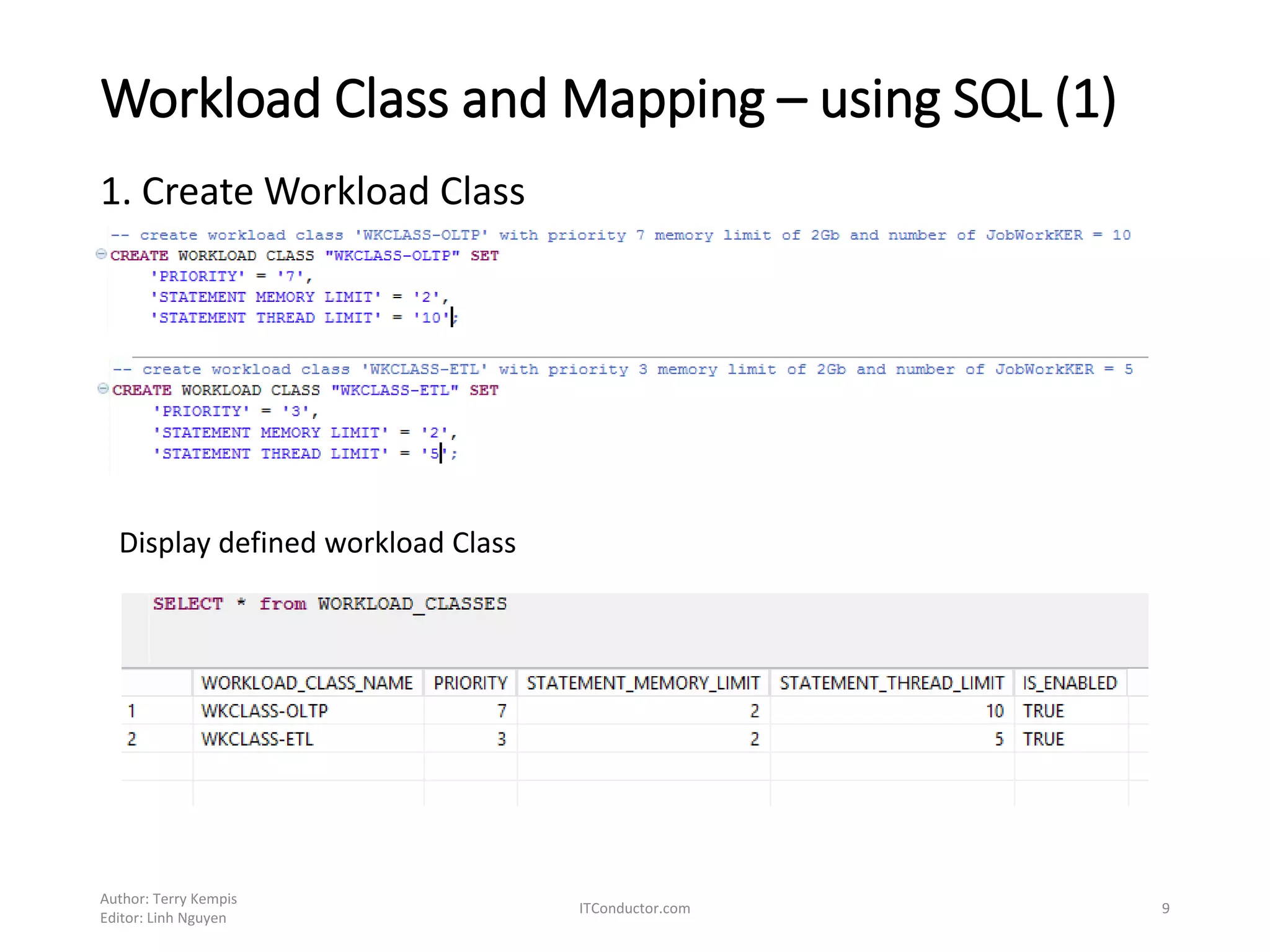Viewport: 1270px width, 952px height.
Task: Click the "Author: Terry Kempis" footer text
Action: pyautogui.click(x=169, y=899)
